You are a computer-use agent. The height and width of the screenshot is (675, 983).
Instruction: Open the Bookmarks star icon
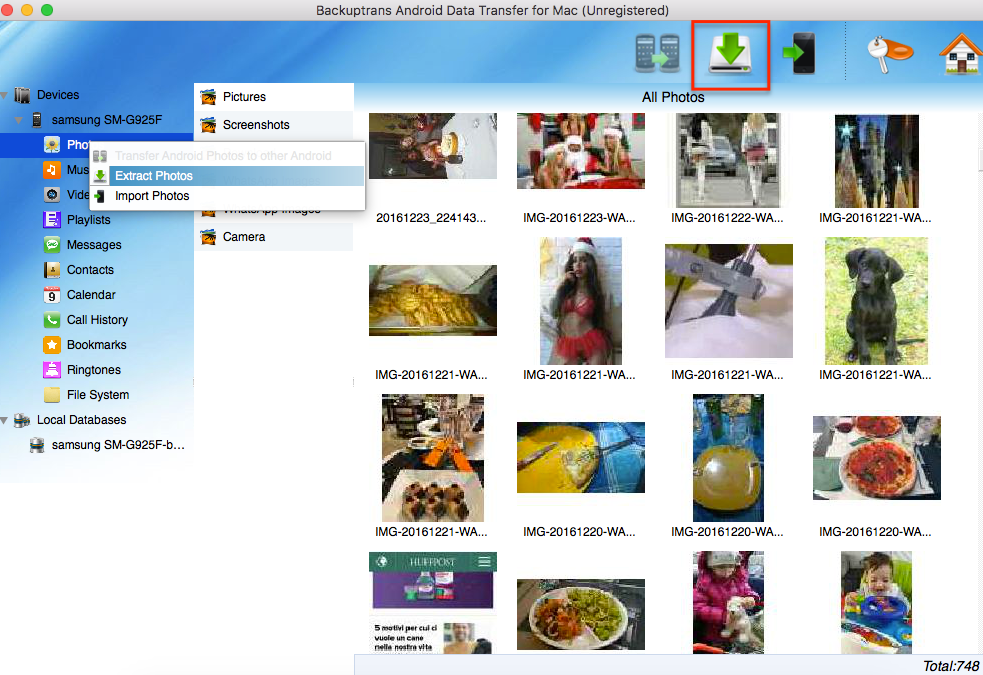[x=52, y=345]
